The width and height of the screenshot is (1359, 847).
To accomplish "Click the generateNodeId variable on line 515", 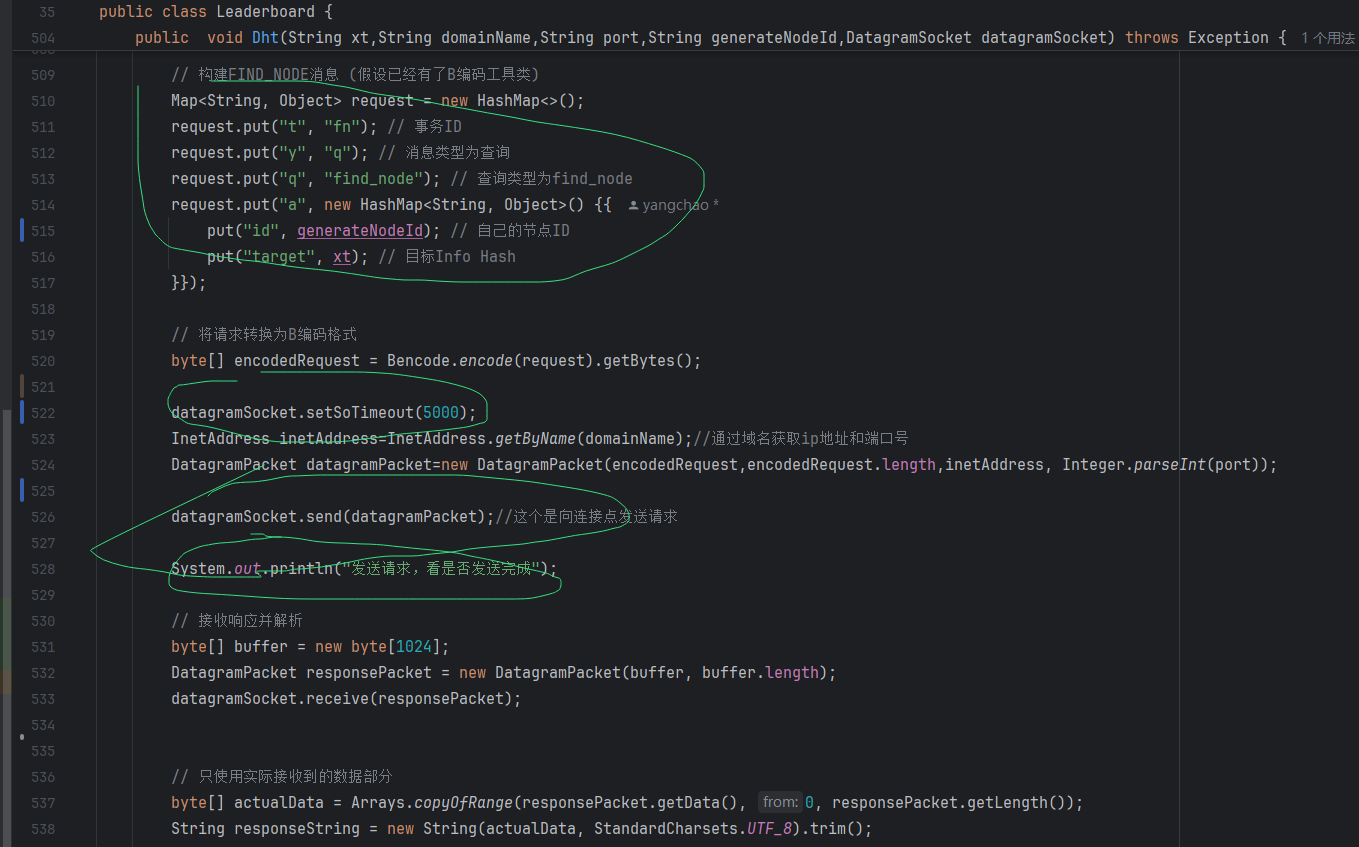I will (x=360, y=231).
